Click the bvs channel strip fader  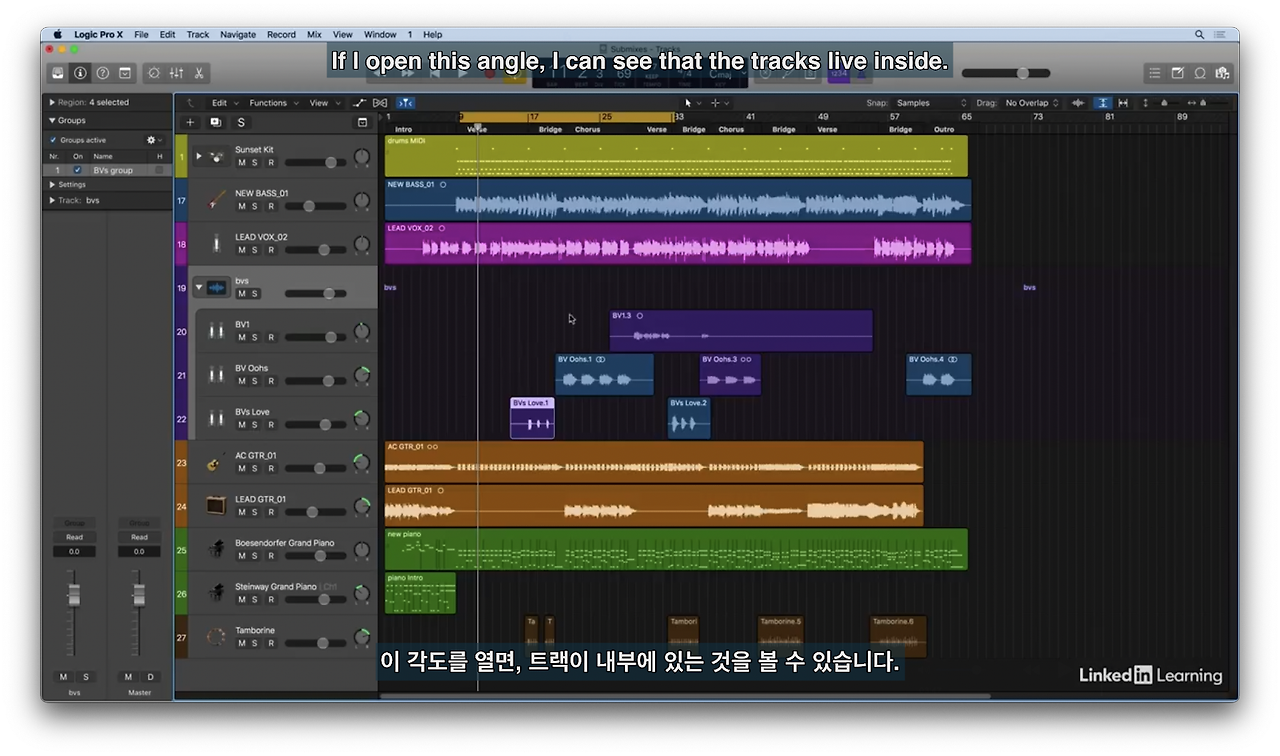(73, 594)
